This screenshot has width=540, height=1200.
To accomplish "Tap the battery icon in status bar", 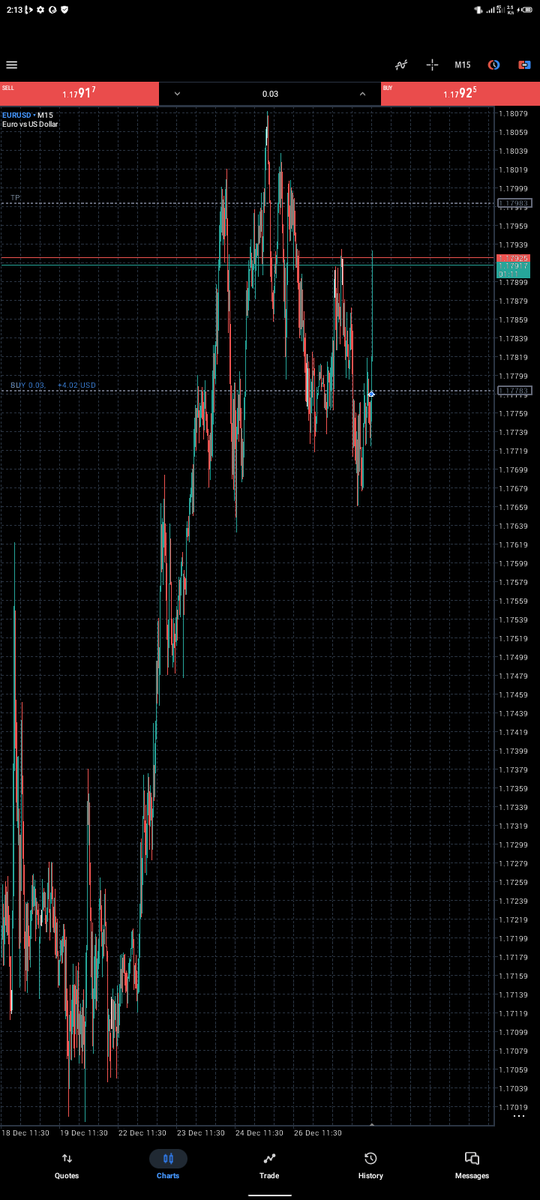I will pyautogui.click(x=528, y=10).
